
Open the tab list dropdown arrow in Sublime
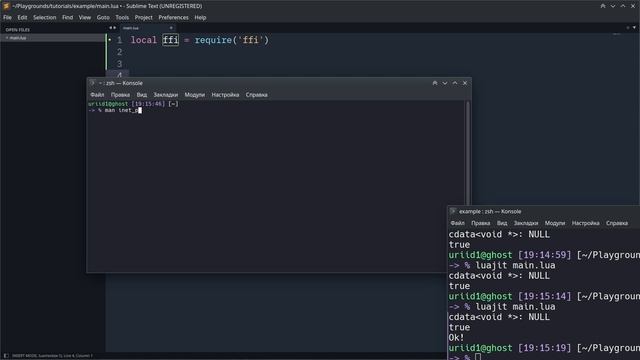point(634,28)
